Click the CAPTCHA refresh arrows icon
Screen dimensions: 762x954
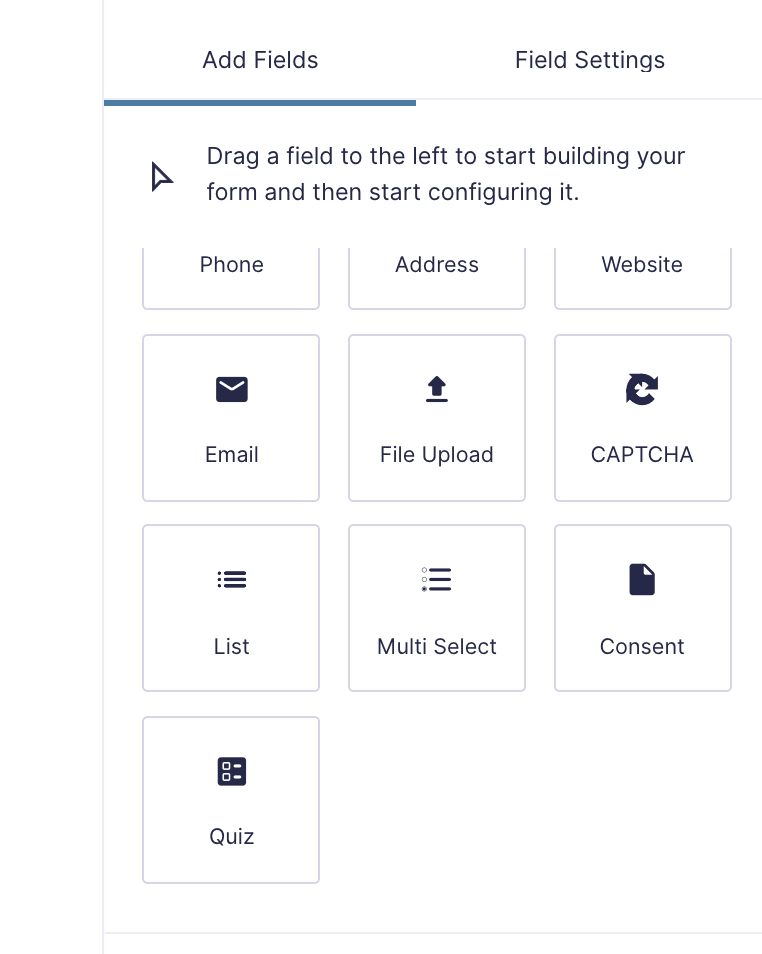pyautogui.click(x=642, y=389)
